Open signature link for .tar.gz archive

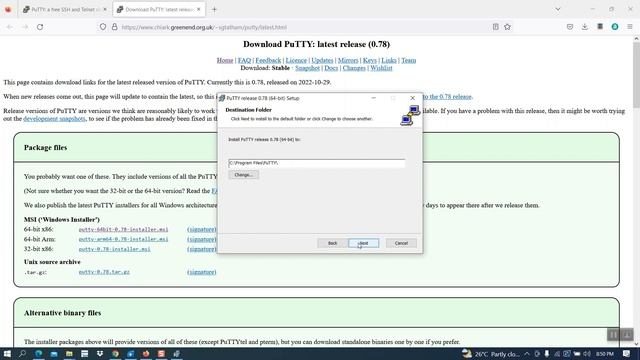[202, 272]
